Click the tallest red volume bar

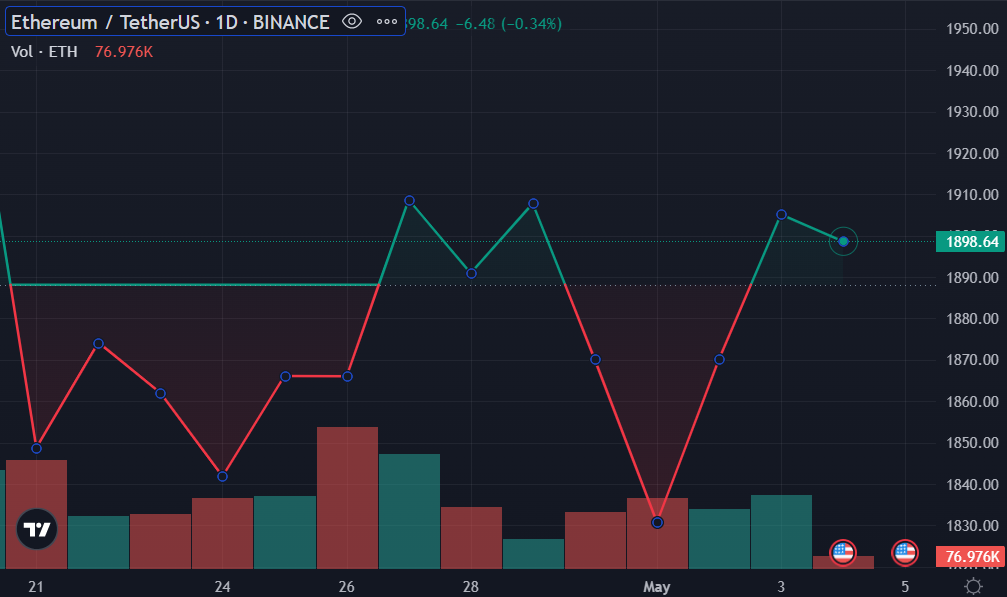click(347, 497)
